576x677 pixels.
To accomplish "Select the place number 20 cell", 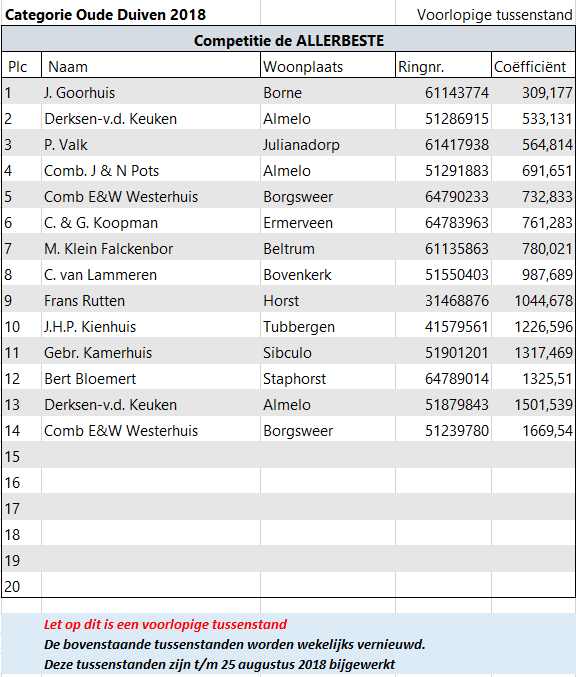I will click(22, 586).
